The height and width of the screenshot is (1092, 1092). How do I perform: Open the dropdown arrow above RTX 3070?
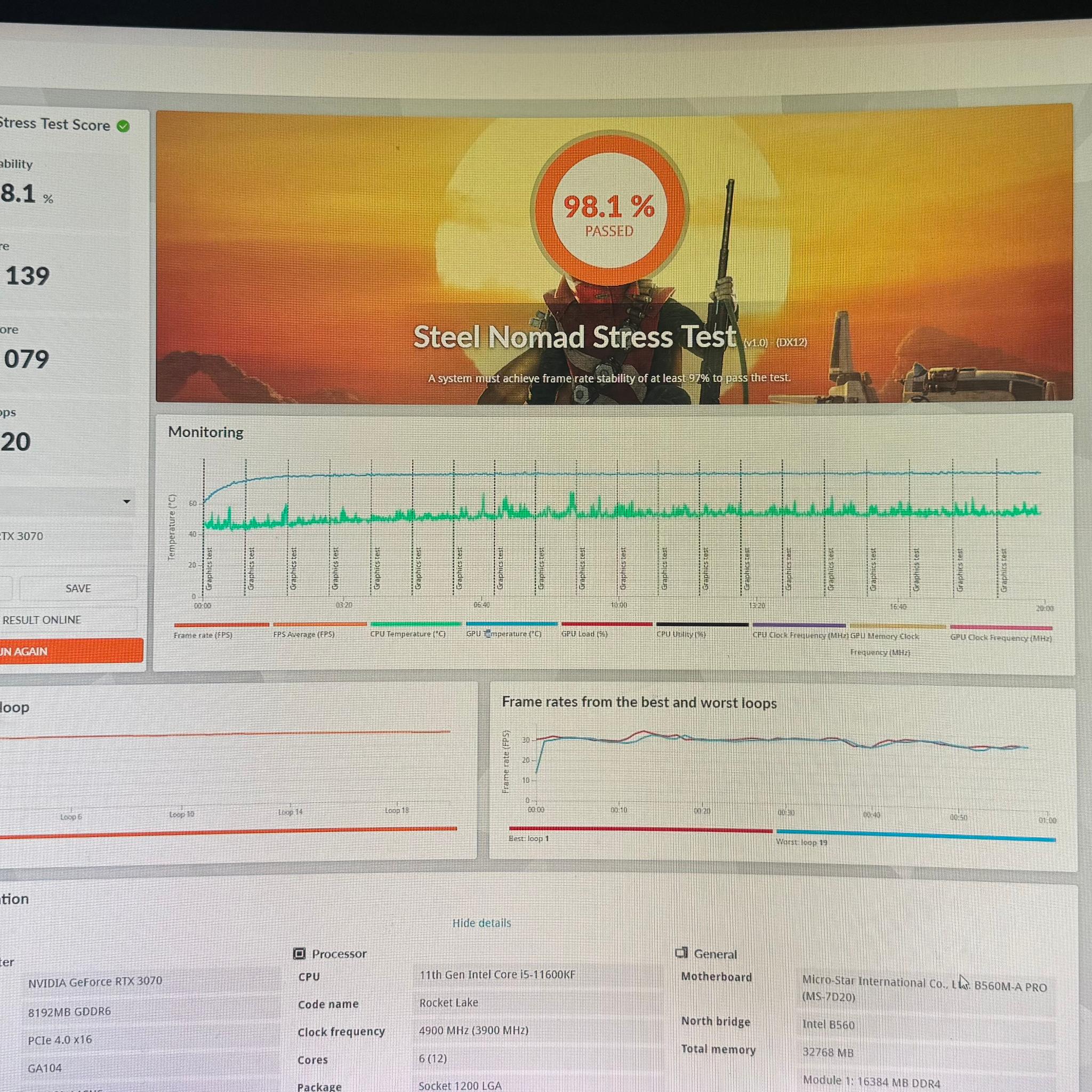tap(126, 501)
